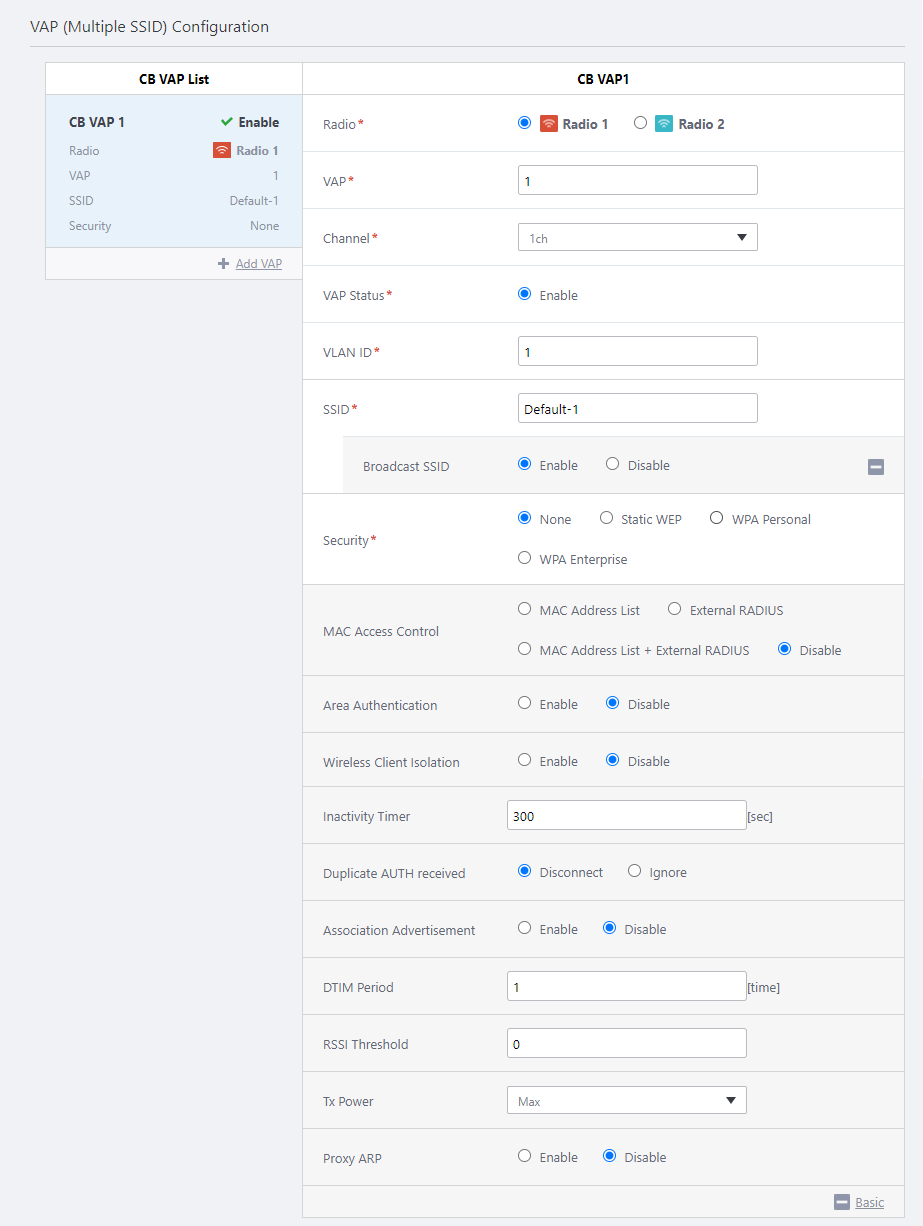The height and width of the screenshot is (1226, 923).
Task: Click the CB VAP List header
Action: click(x=174, y=79)
